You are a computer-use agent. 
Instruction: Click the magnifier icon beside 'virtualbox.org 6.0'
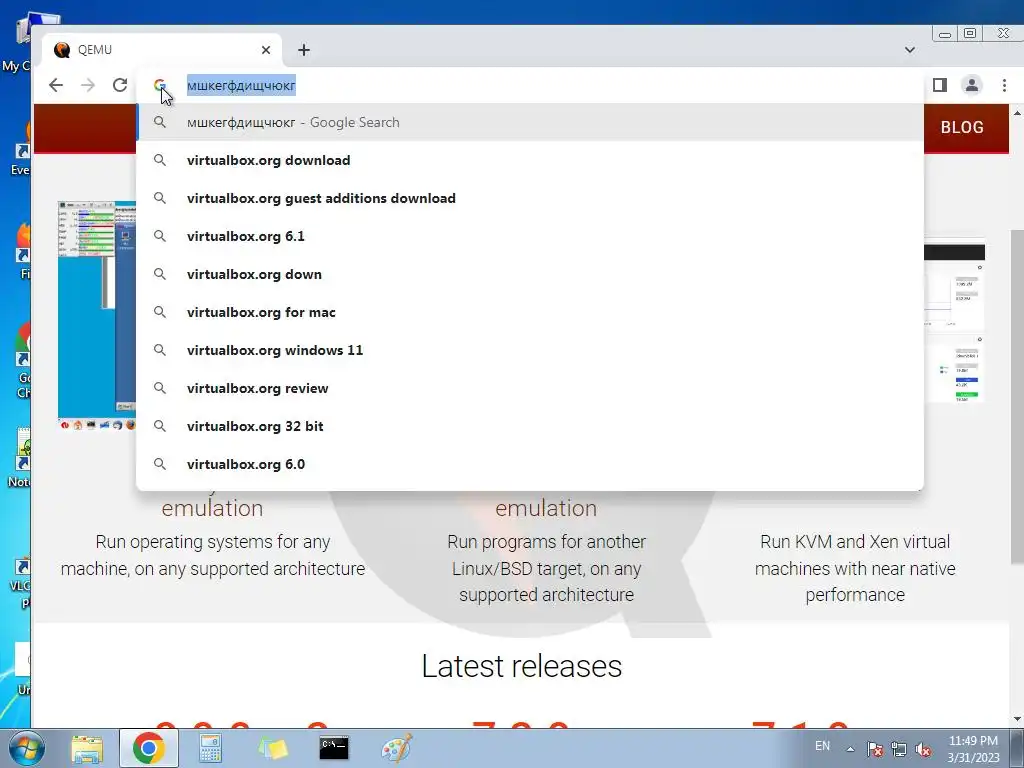pyautogui.click(x=160, y=464)
